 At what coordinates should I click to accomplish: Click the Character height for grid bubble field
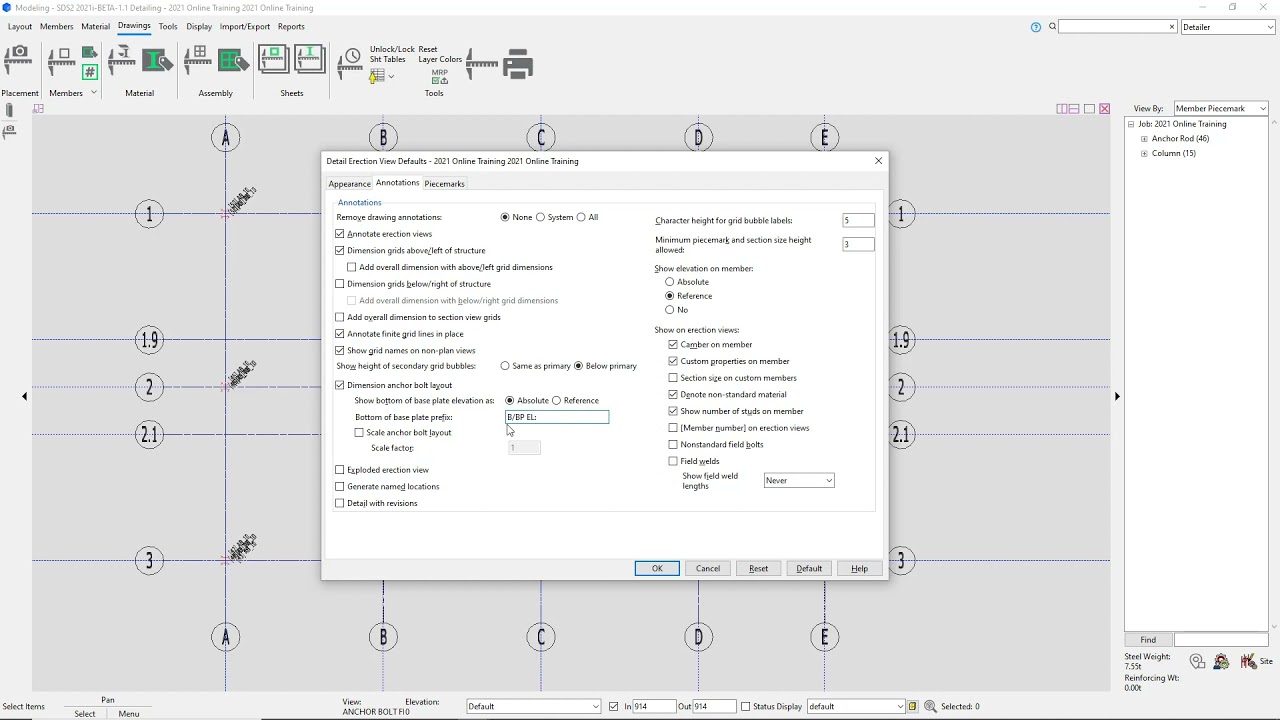(x=858, y=220)
